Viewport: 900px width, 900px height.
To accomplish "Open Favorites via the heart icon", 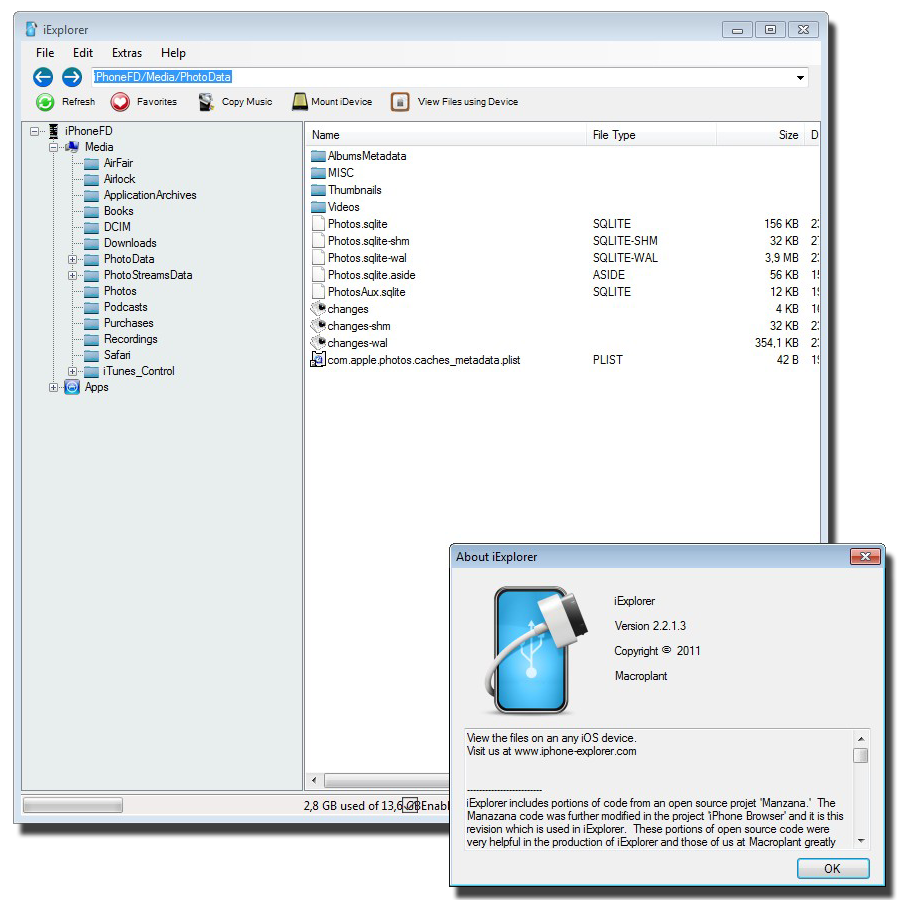I will tap(120, 102).
